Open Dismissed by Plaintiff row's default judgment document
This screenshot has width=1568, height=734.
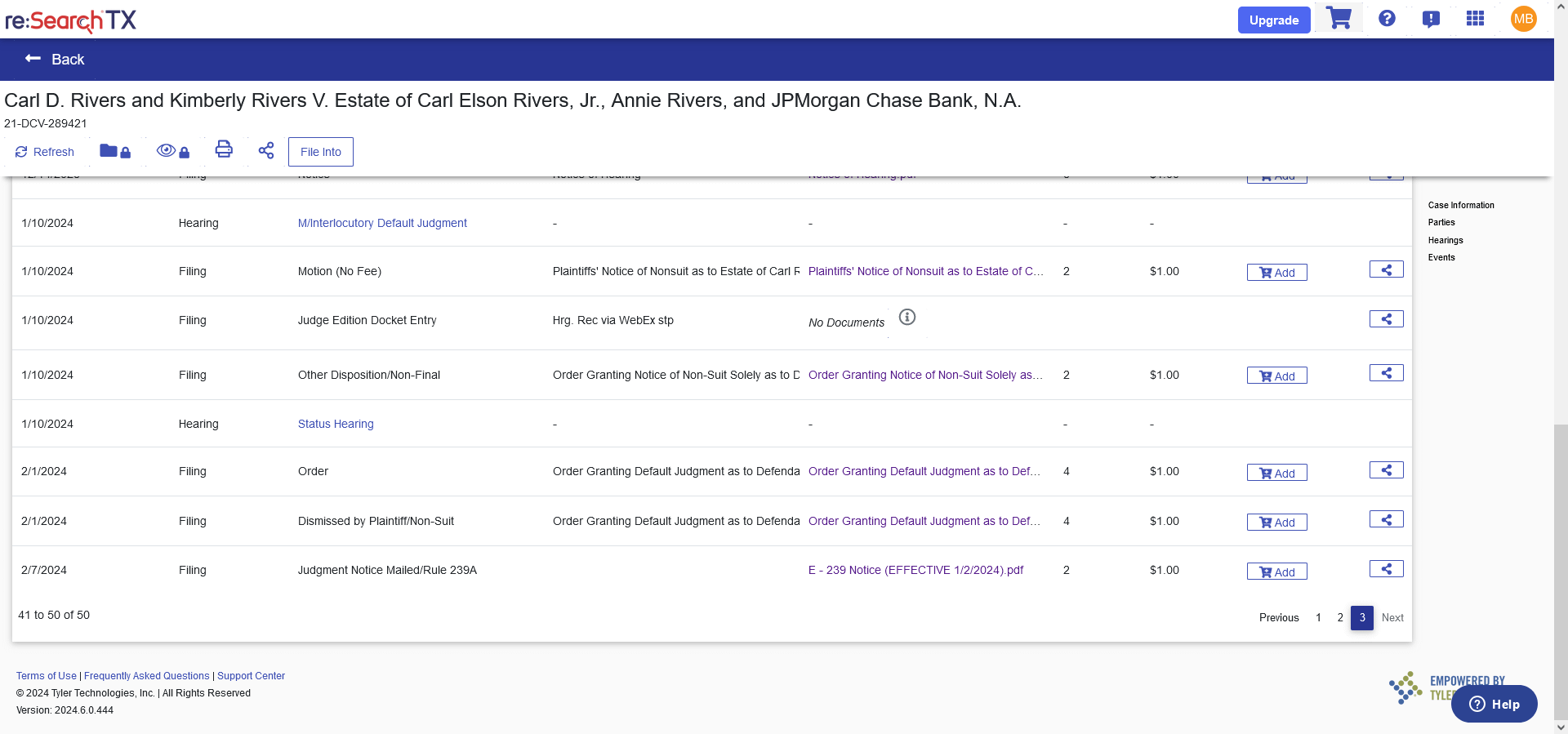tap(924, 521)
